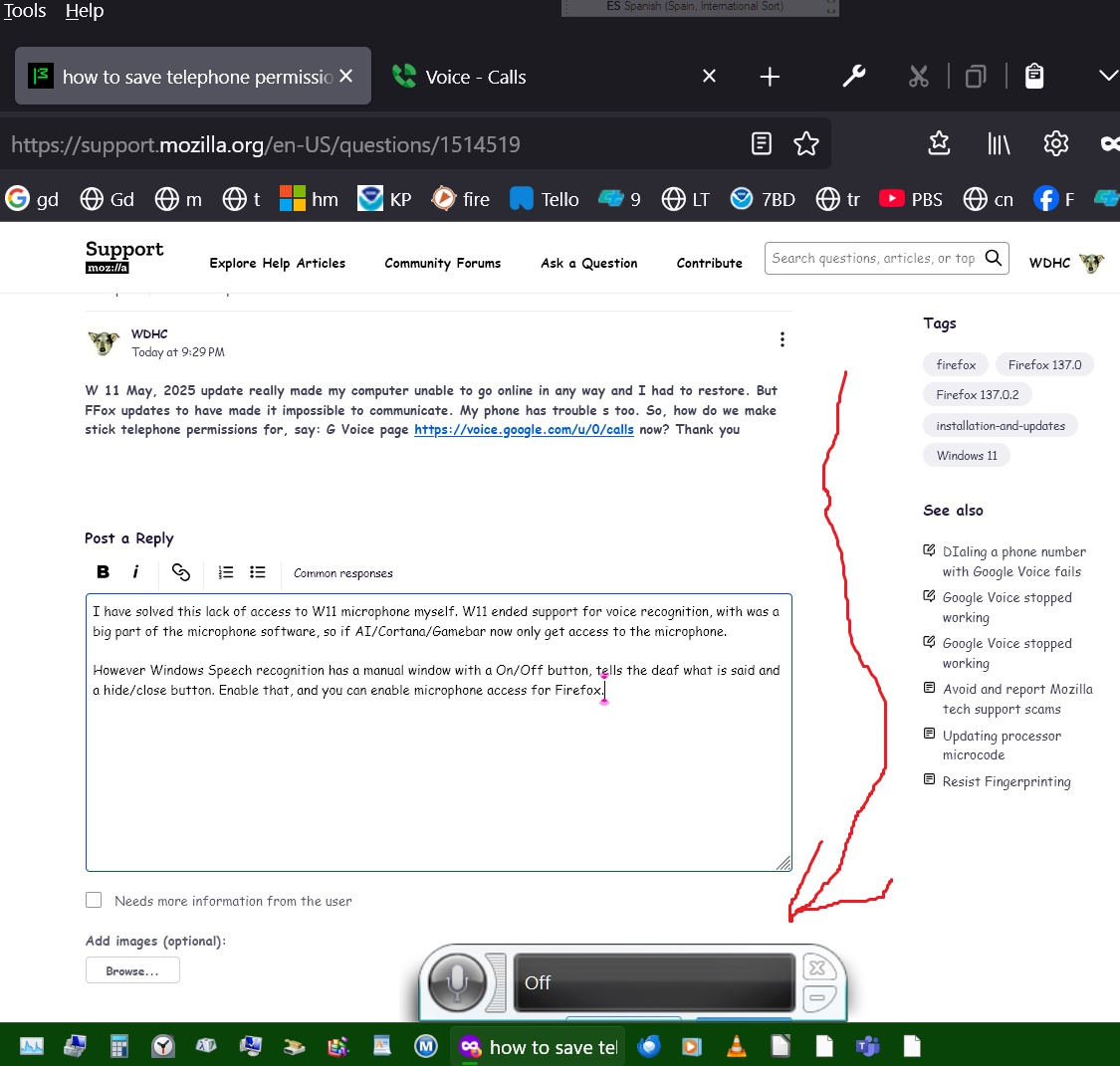
Task: Follow the voice.google.com/u/0/calls link
Action: point(524,429)
